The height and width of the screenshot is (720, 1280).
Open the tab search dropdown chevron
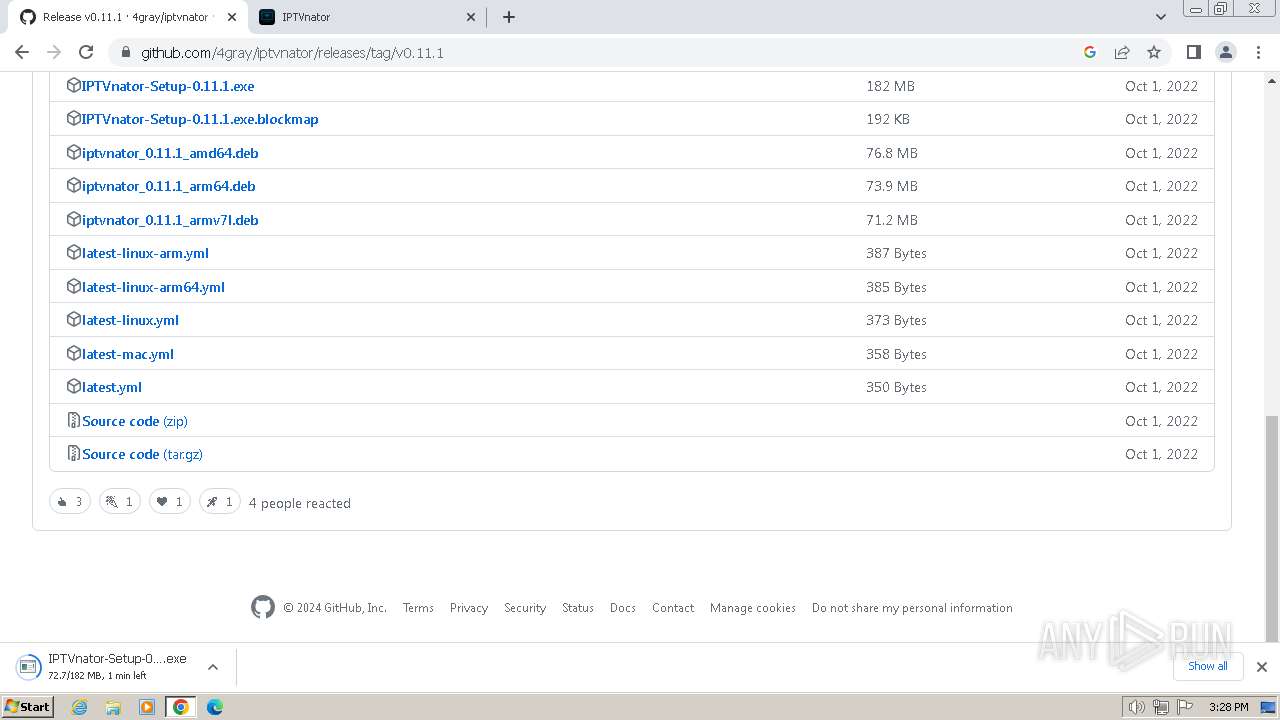(1160, 17)
